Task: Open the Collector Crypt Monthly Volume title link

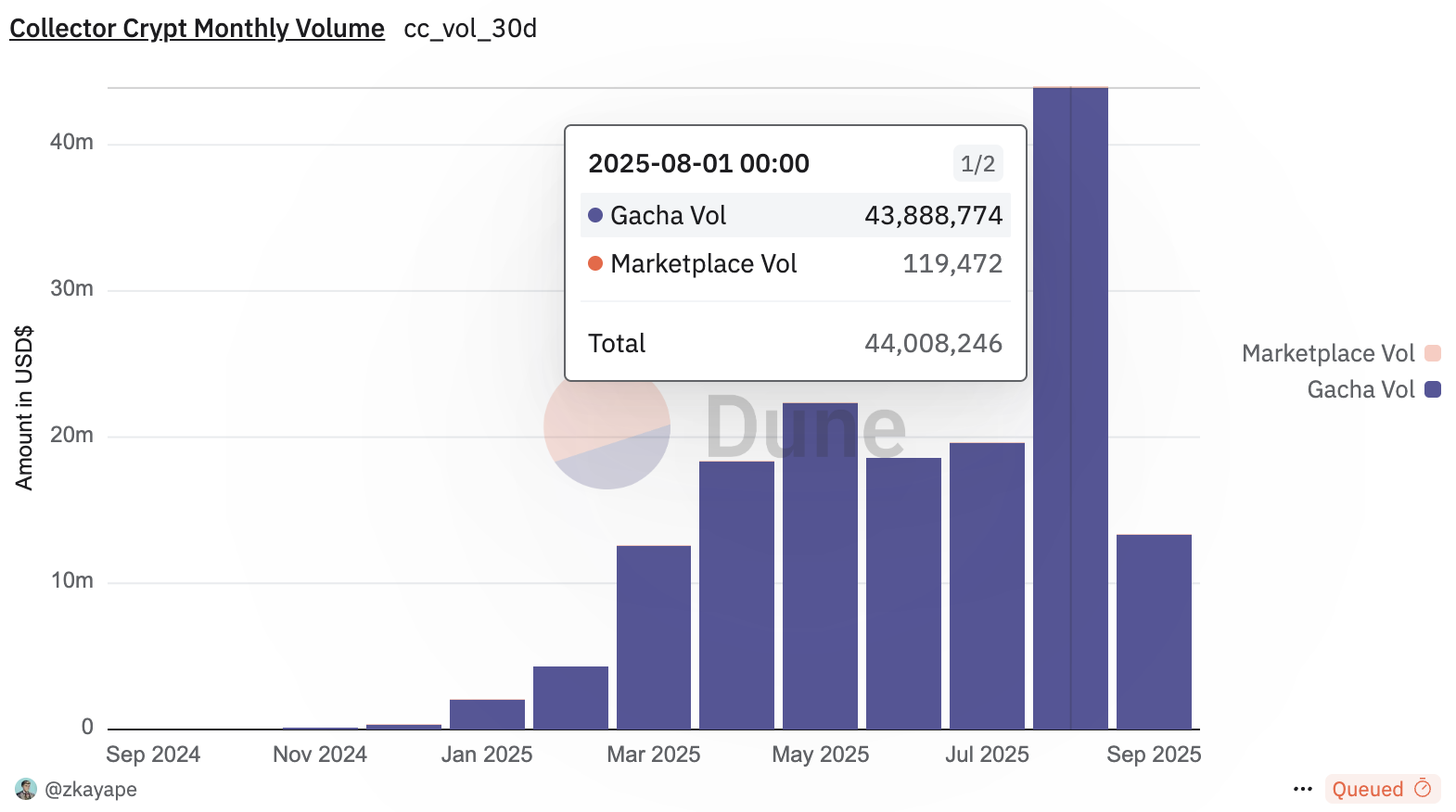Action: click(197, 29)
